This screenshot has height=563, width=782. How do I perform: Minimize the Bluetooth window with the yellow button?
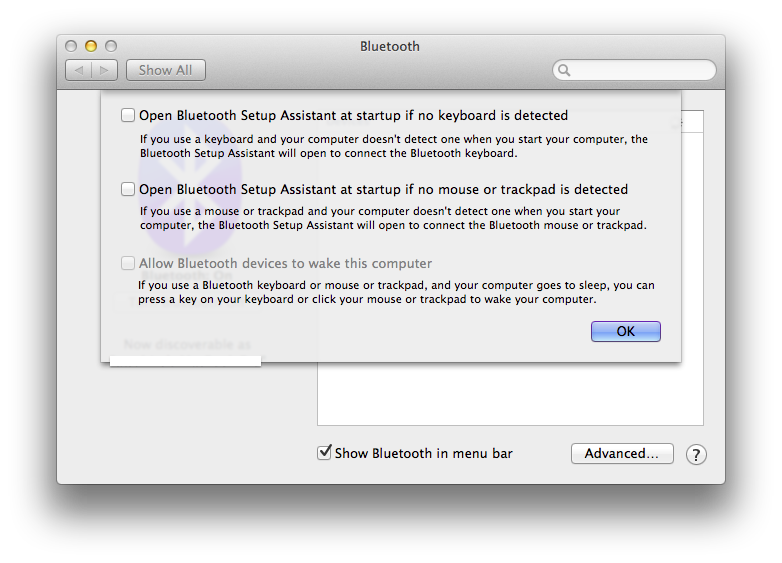pos(91,46)
